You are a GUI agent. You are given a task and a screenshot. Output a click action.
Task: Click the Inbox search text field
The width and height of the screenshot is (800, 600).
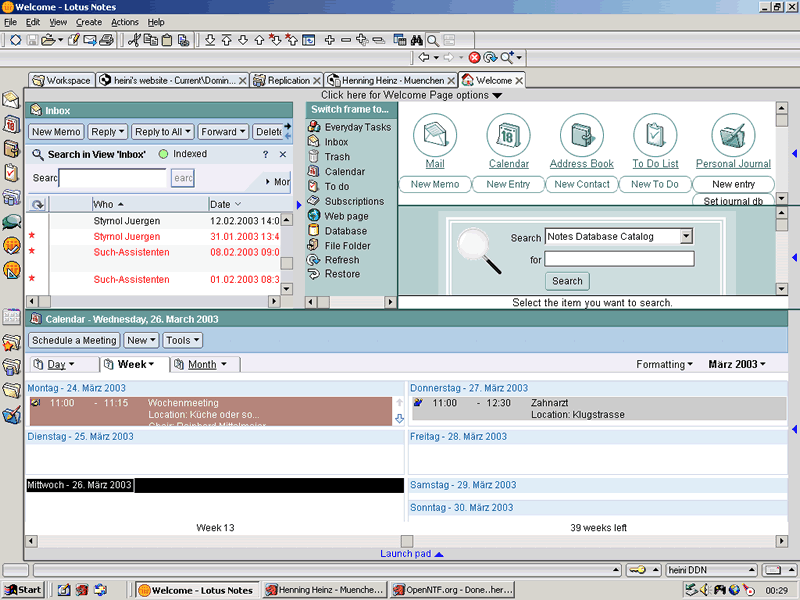[x=113, y=178]
